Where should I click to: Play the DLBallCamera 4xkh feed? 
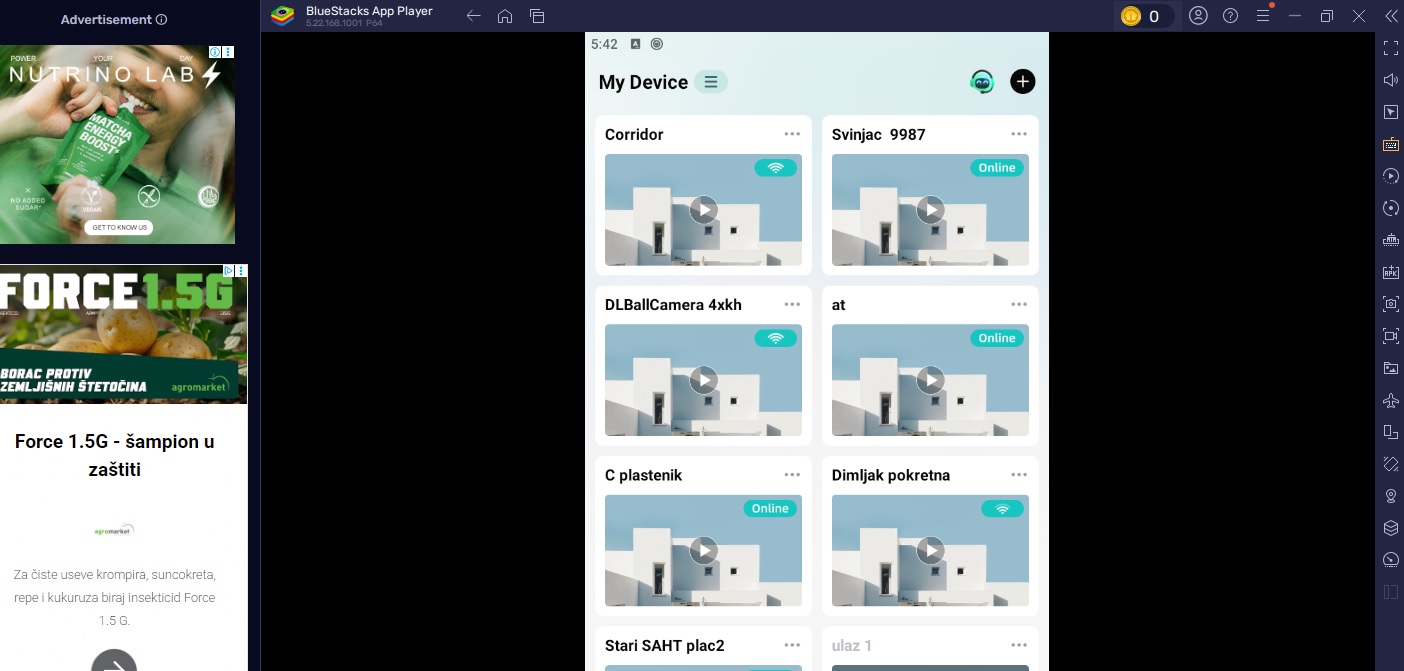point(703,379)
